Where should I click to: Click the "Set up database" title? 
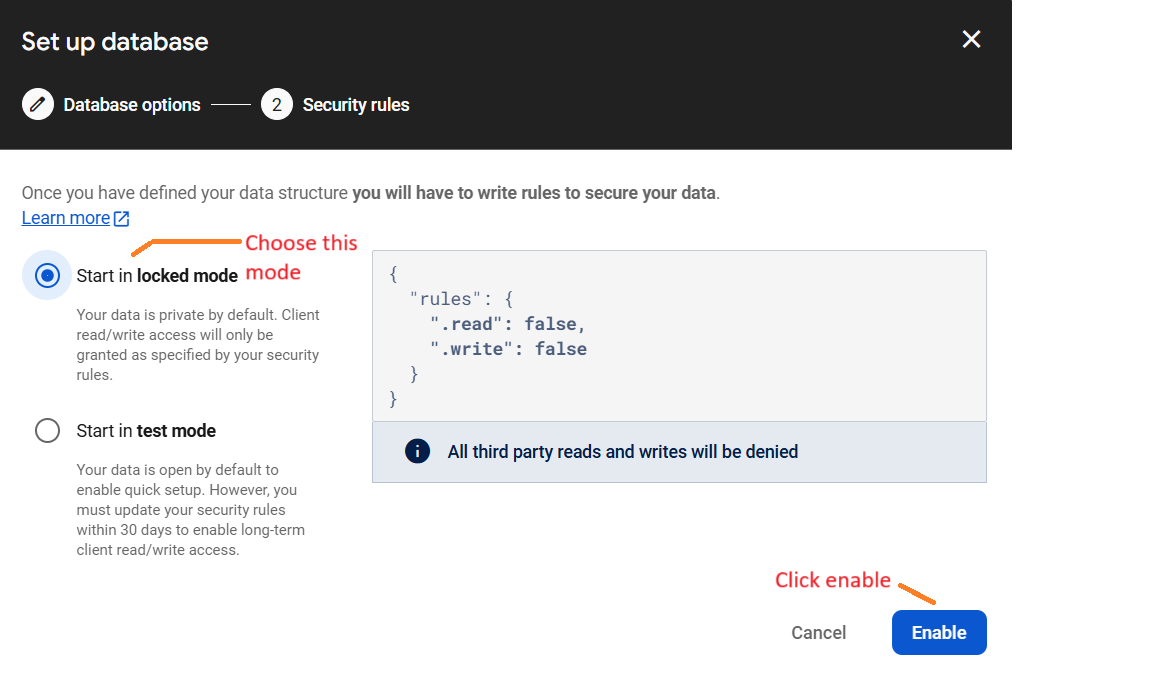pyautogui.click(x=114, y=41)
